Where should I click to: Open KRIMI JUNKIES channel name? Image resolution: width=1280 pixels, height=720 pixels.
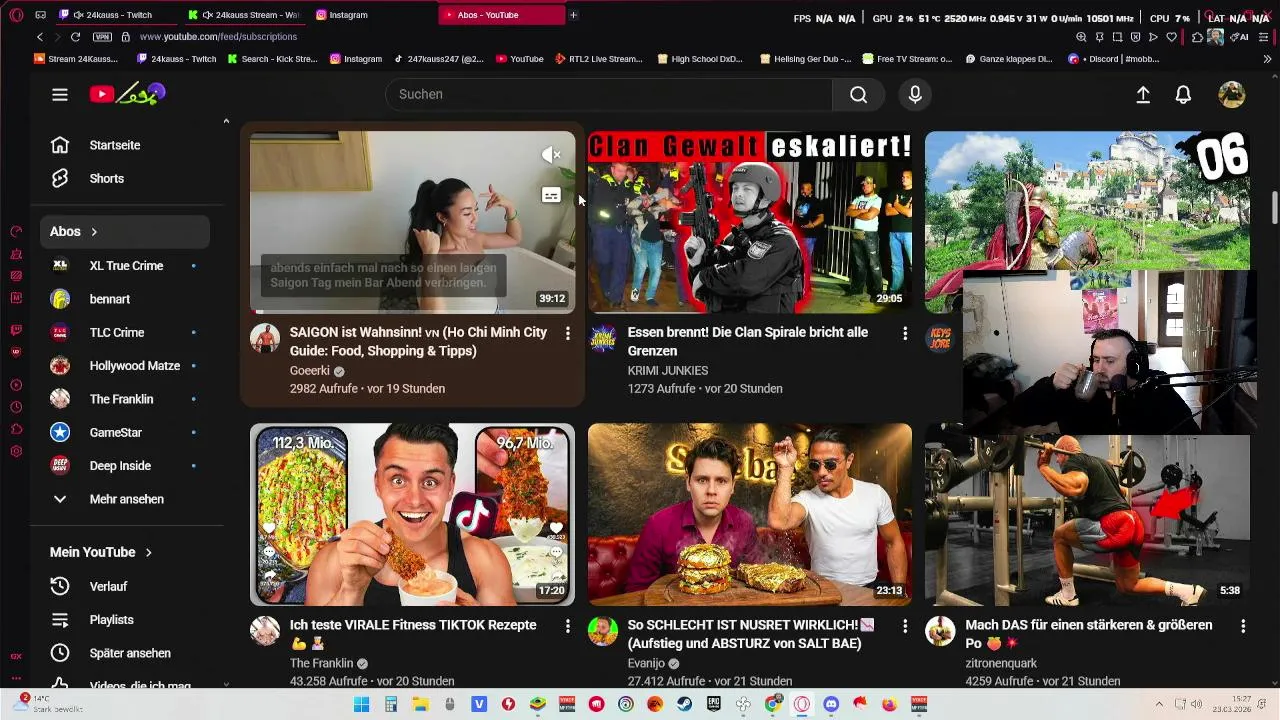[x=668, y=371]
